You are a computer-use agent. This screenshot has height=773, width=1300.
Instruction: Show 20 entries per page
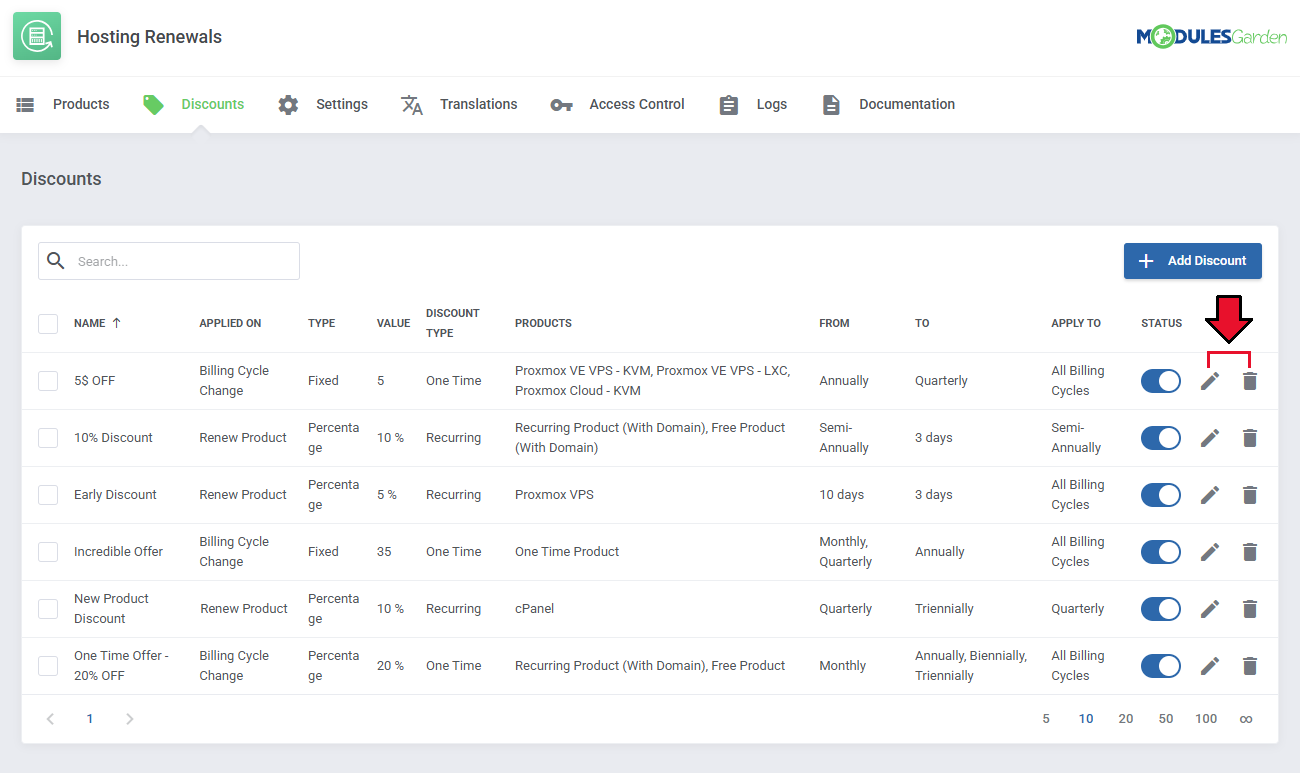[x=1126, y=719]
